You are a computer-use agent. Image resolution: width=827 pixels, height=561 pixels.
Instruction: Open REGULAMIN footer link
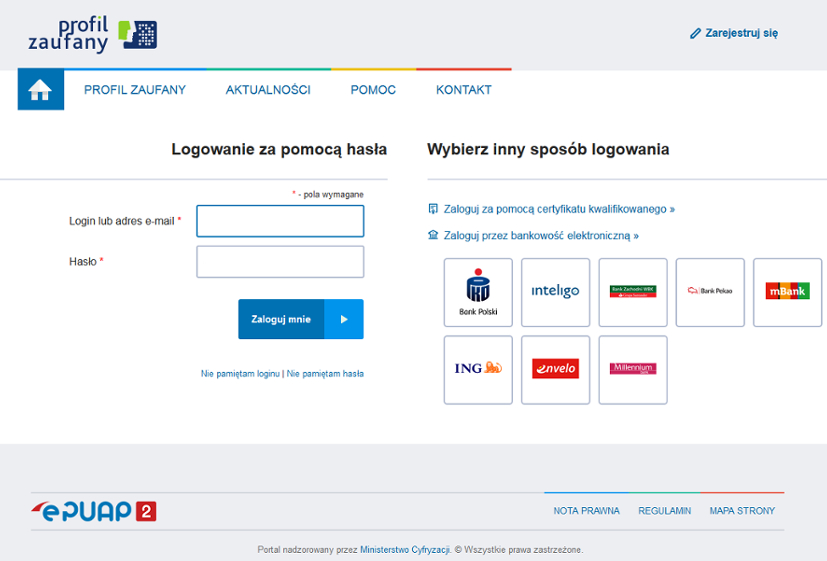(665, 511)
